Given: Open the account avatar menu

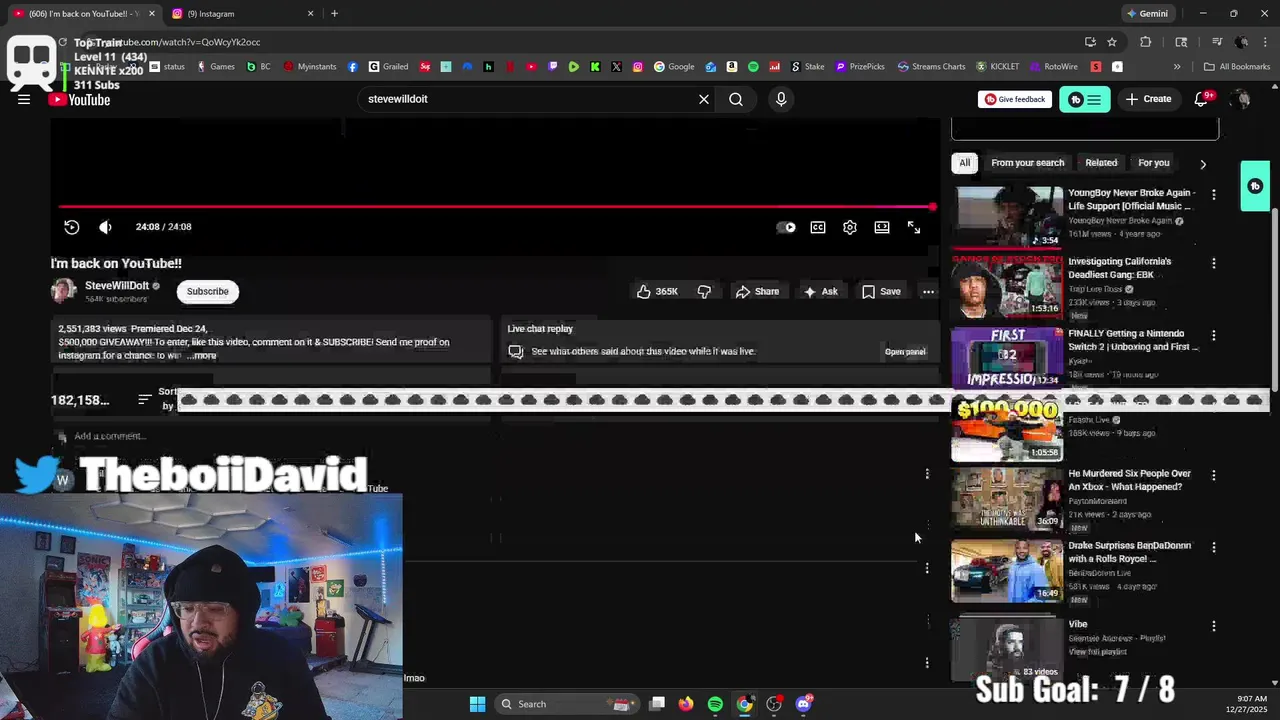Looking at the screenshot, I should coord(1242,99).
